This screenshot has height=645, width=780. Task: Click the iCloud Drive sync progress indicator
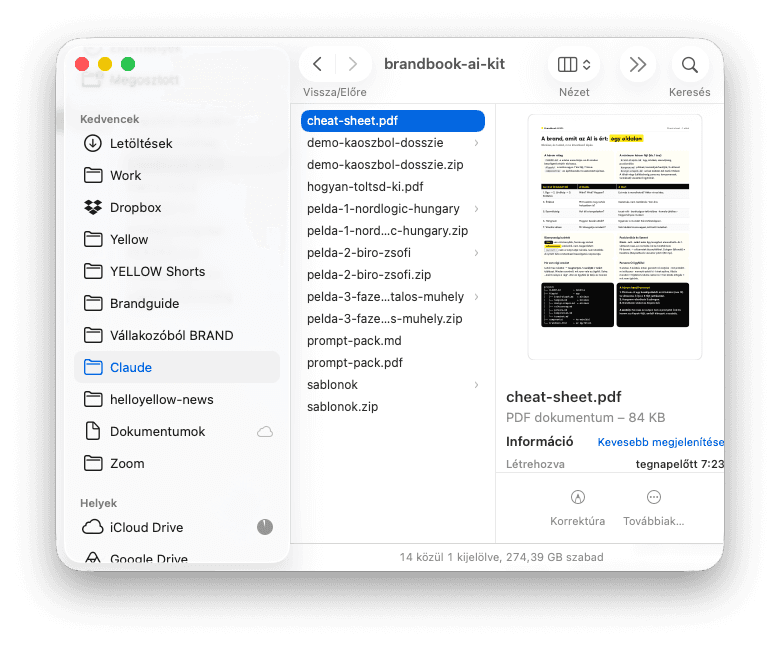[265, 527]
